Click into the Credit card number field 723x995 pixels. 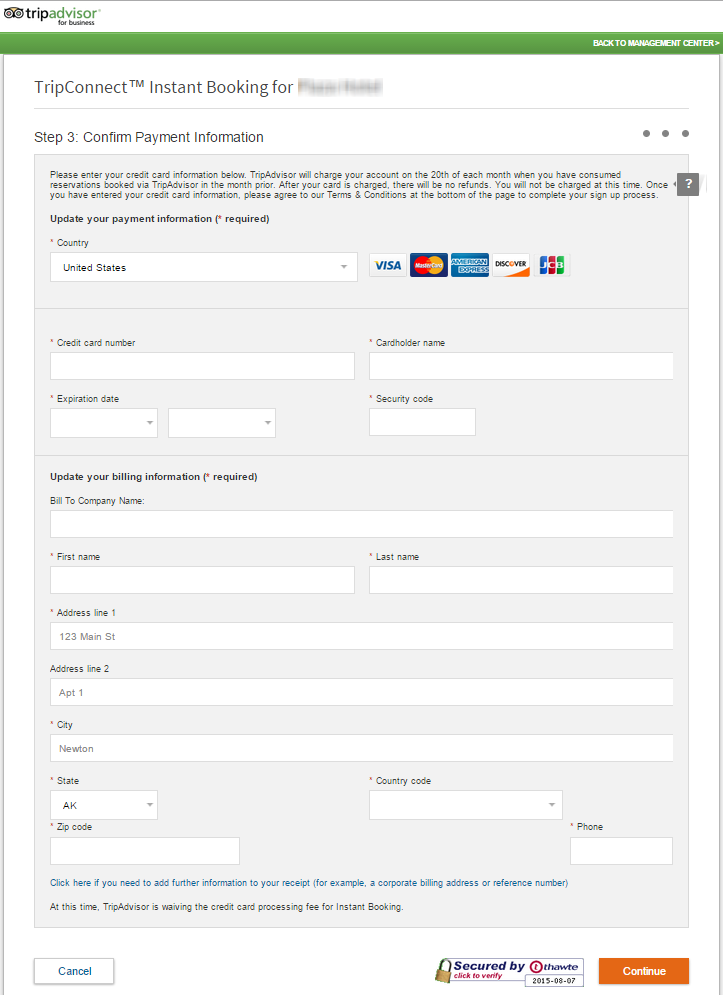point(202,367)
